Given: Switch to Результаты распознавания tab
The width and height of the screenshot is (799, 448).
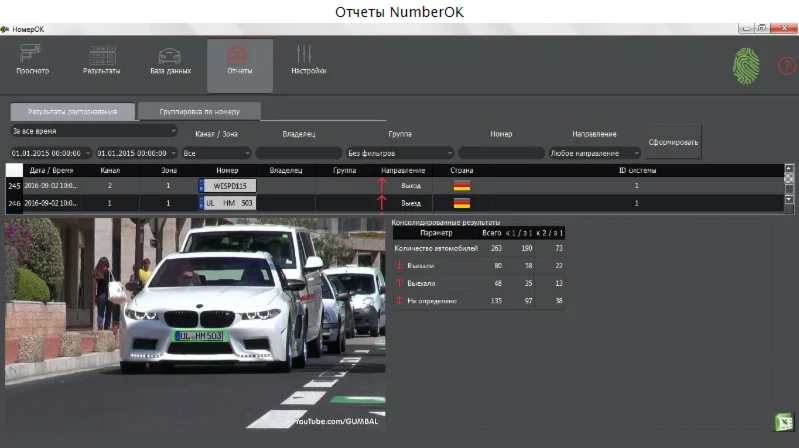Looking at the screenshot, I should click(72, 112).
